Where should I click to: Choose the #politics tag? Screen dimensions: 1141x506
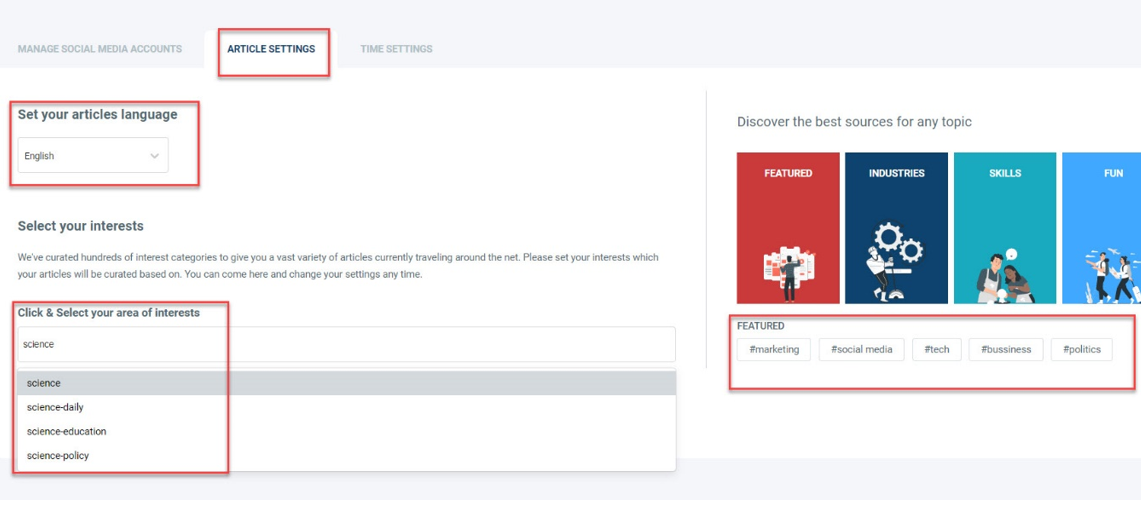1081,349
